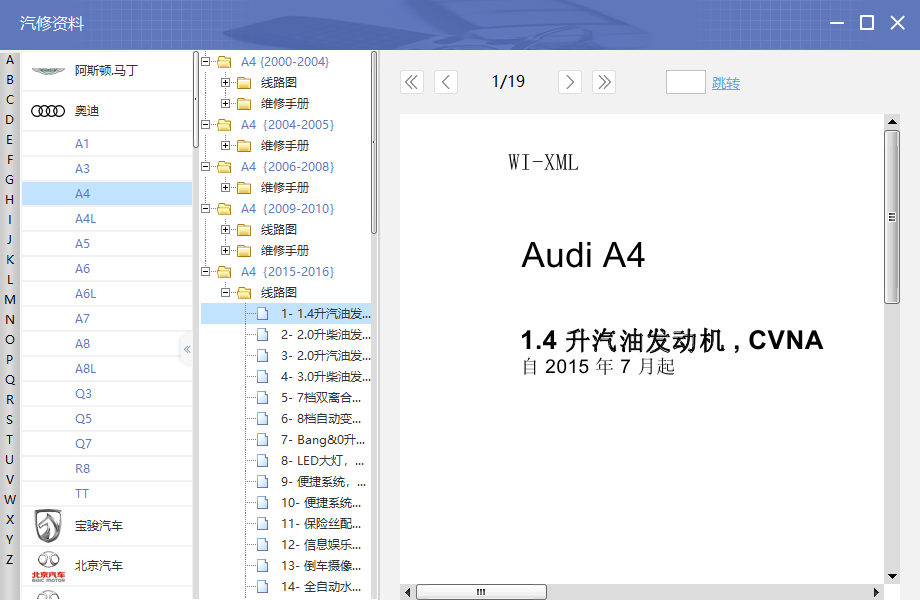920x600 pixels.
Task: Expand 维修手册 under A4 {2000-2004}
Action: [x=225, y=103]
